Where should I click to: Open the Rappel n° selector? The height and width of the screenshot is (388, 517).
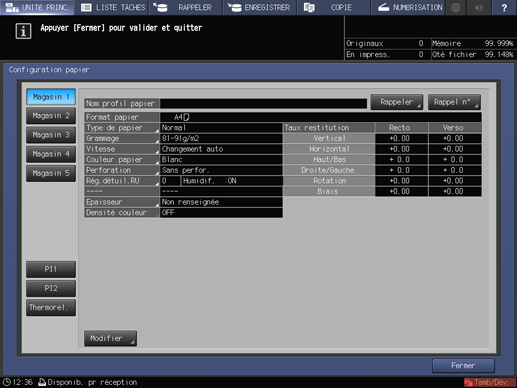pos(454,102)
